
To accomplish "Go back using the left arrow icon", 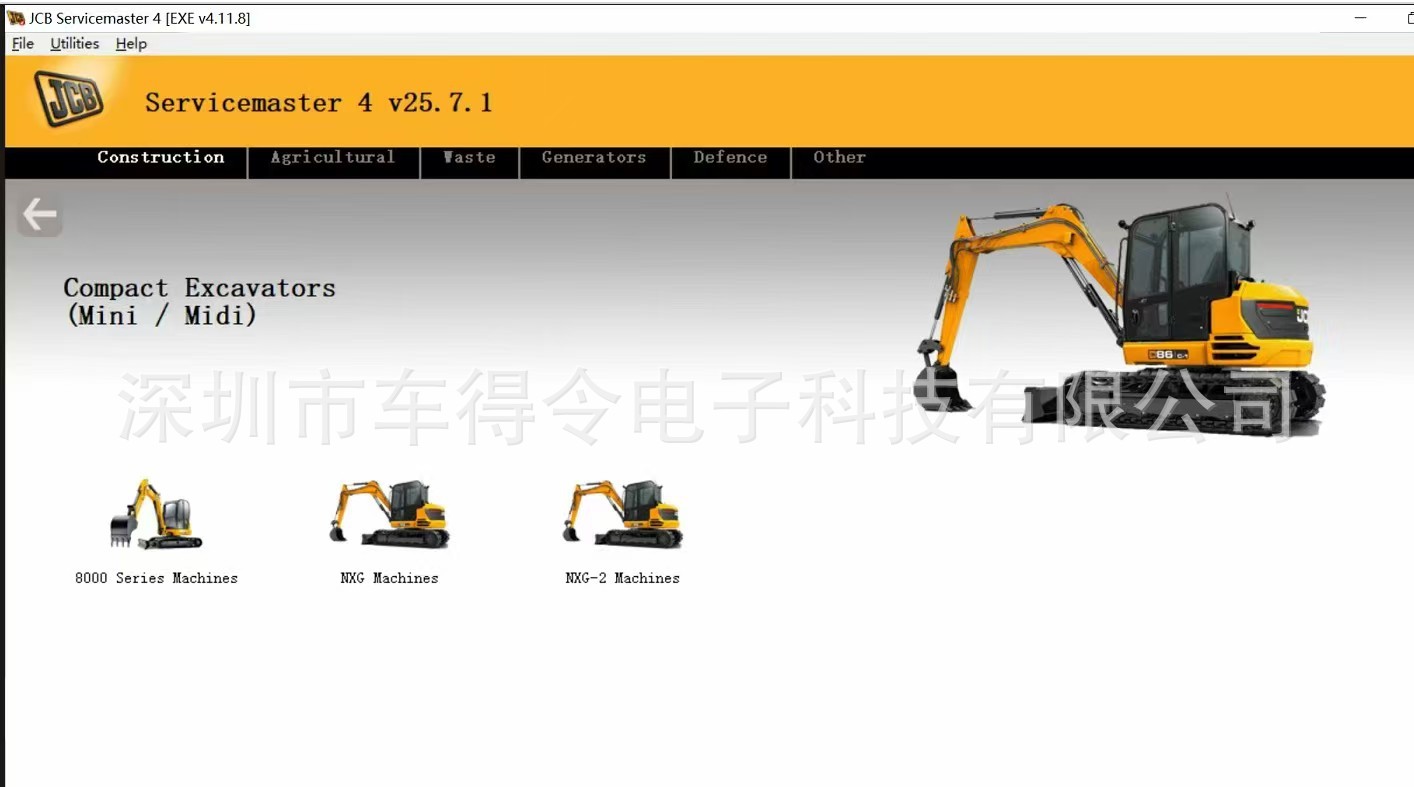I will 40,215.
